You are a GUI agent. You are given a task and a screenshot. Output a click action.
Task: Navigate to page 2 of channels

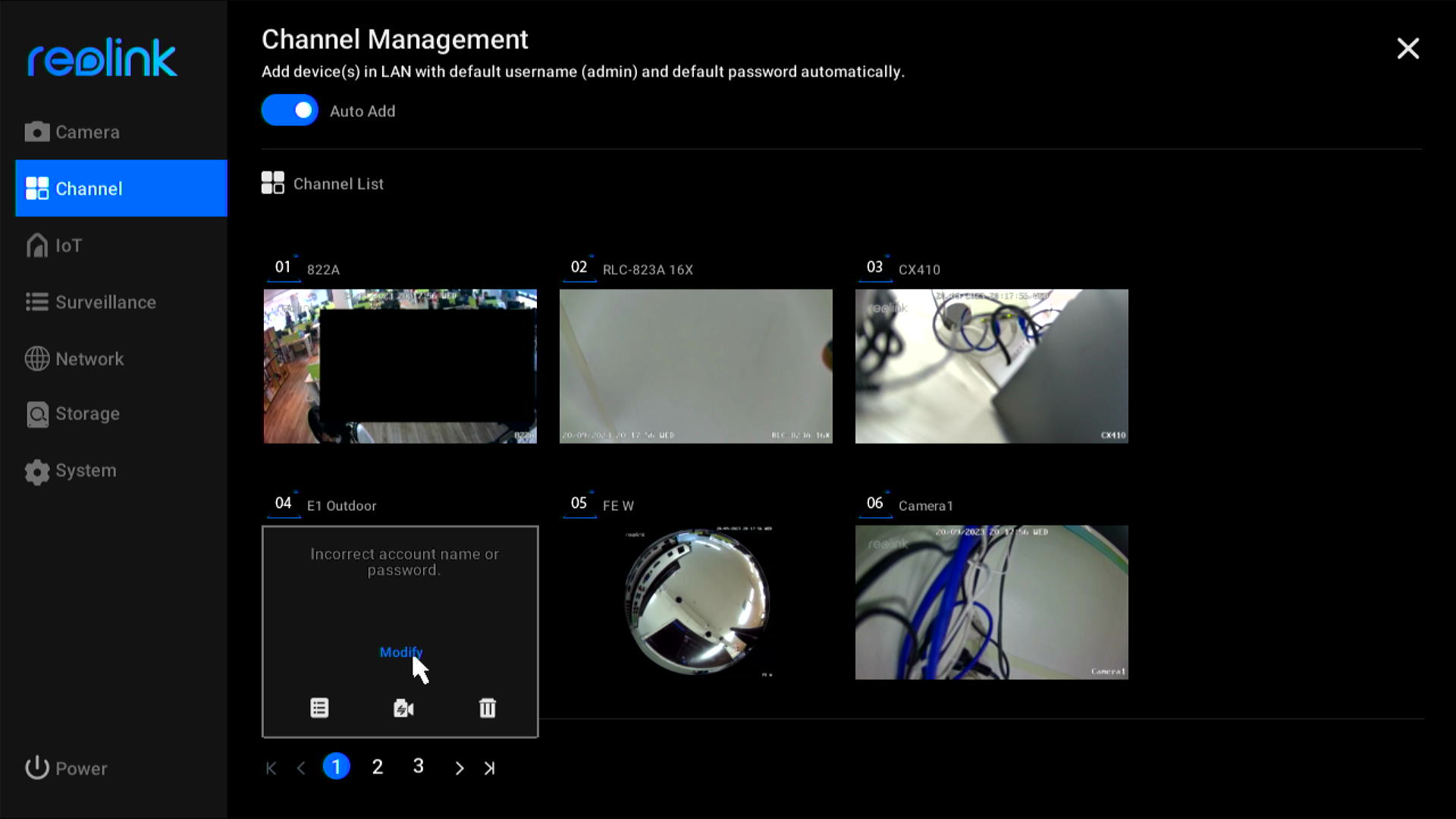pos(377,767)
